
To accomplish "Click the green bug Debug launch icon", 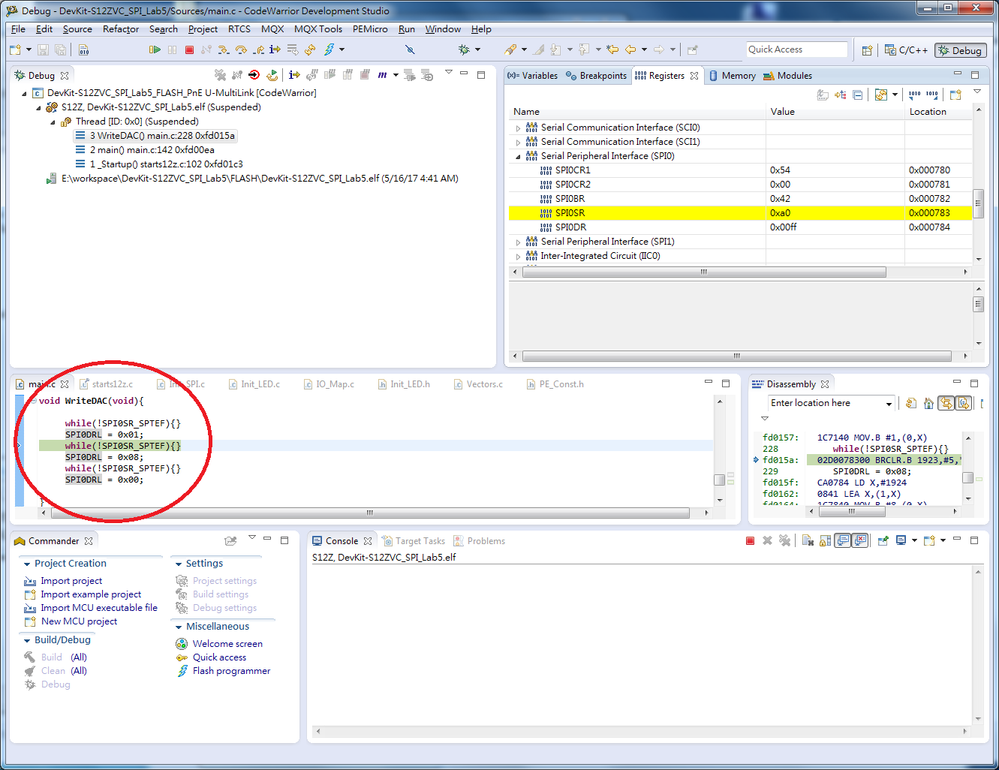I will click(464, 50).
